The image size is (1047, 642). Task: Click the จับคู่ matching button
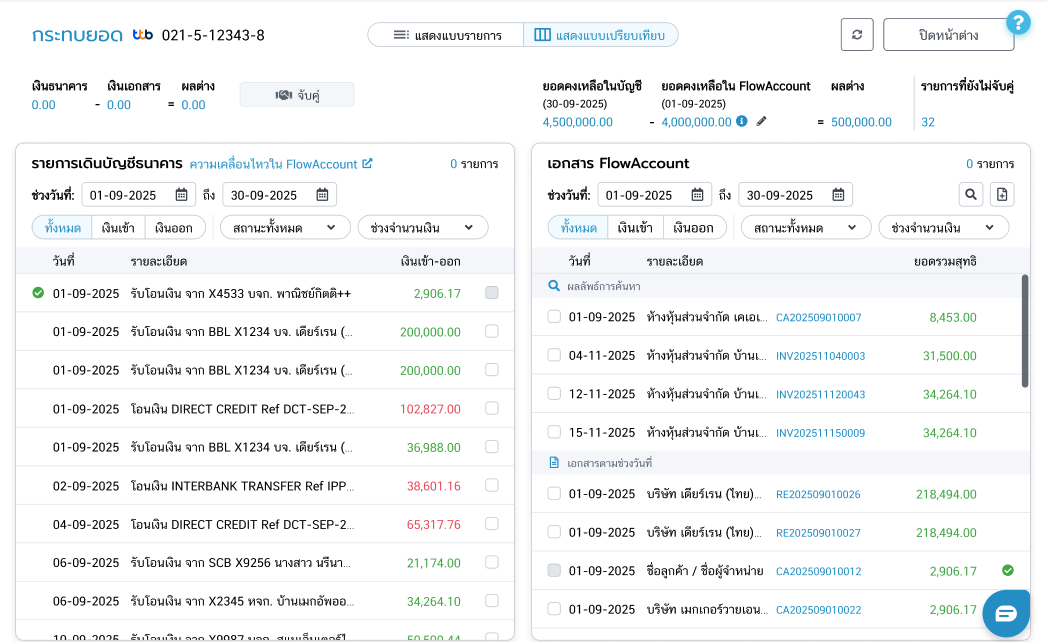297,94
